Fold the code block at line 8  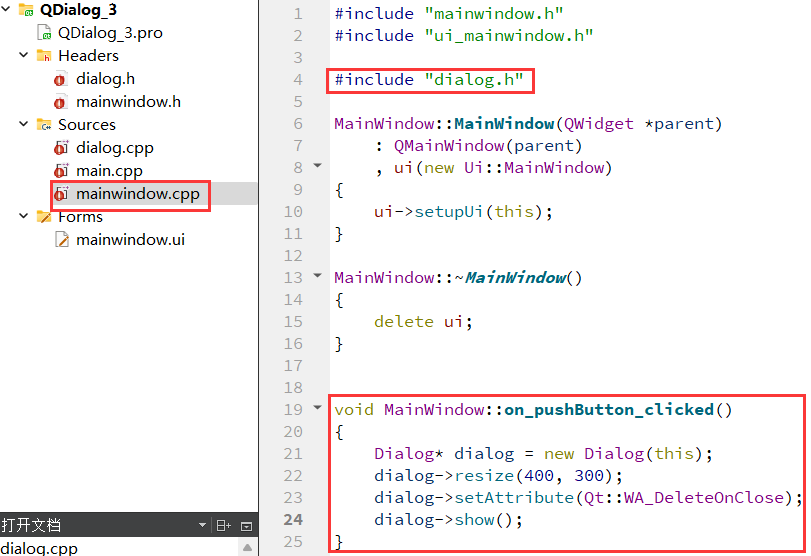click(x=318, y=166)
